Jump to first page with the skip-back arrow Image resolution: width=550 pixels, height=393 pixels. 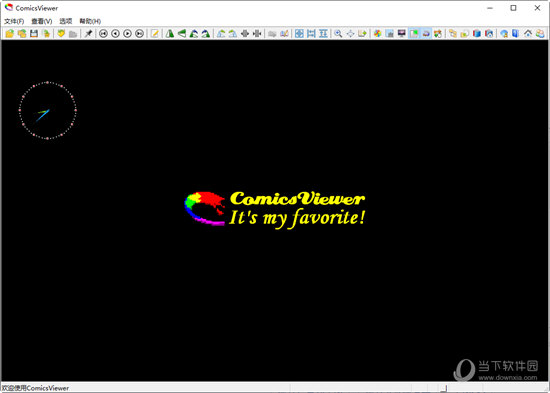click(103, 33)
